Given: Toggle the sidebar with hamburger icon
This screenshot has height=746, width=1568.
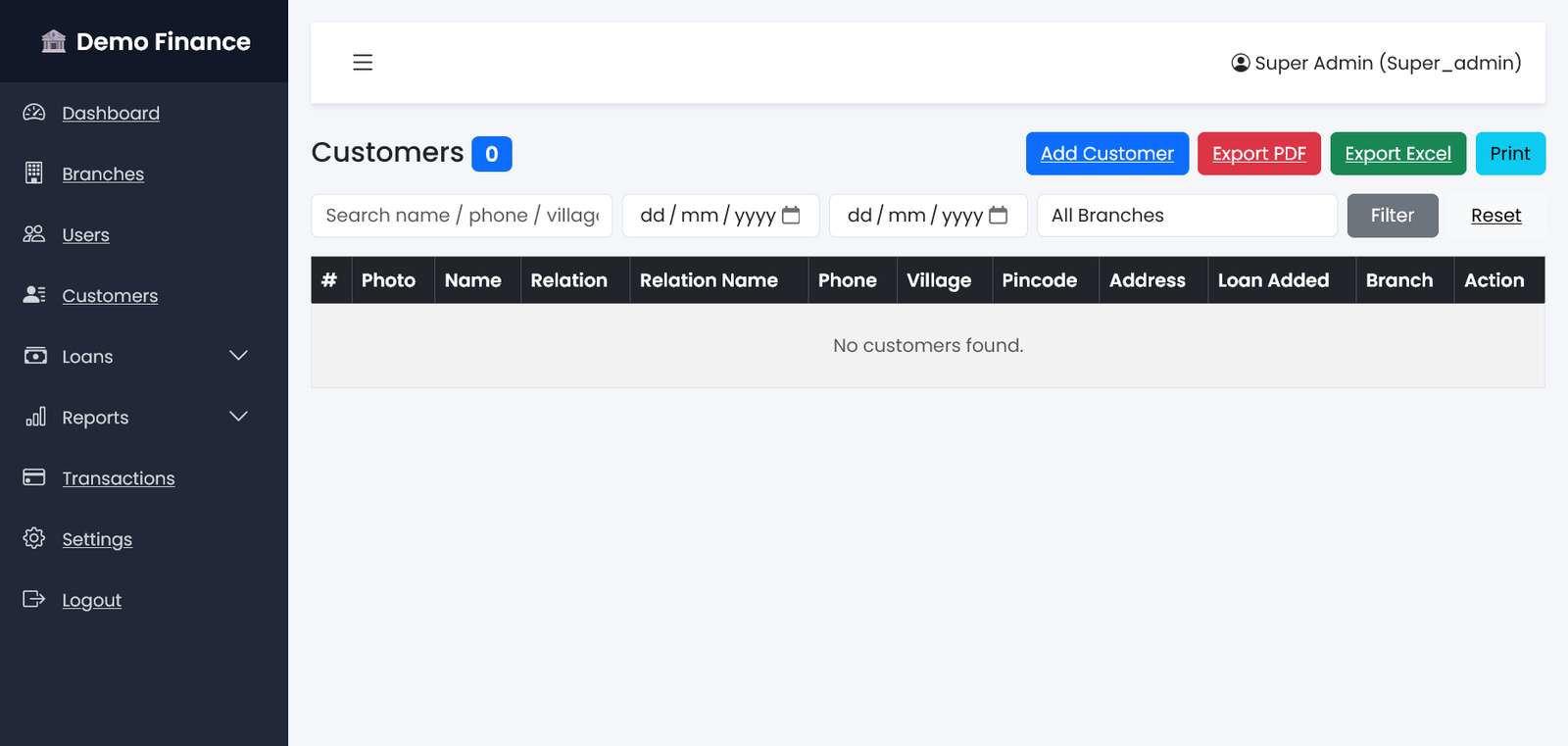Looking at the screenshot, I should [x=363, y=63].
